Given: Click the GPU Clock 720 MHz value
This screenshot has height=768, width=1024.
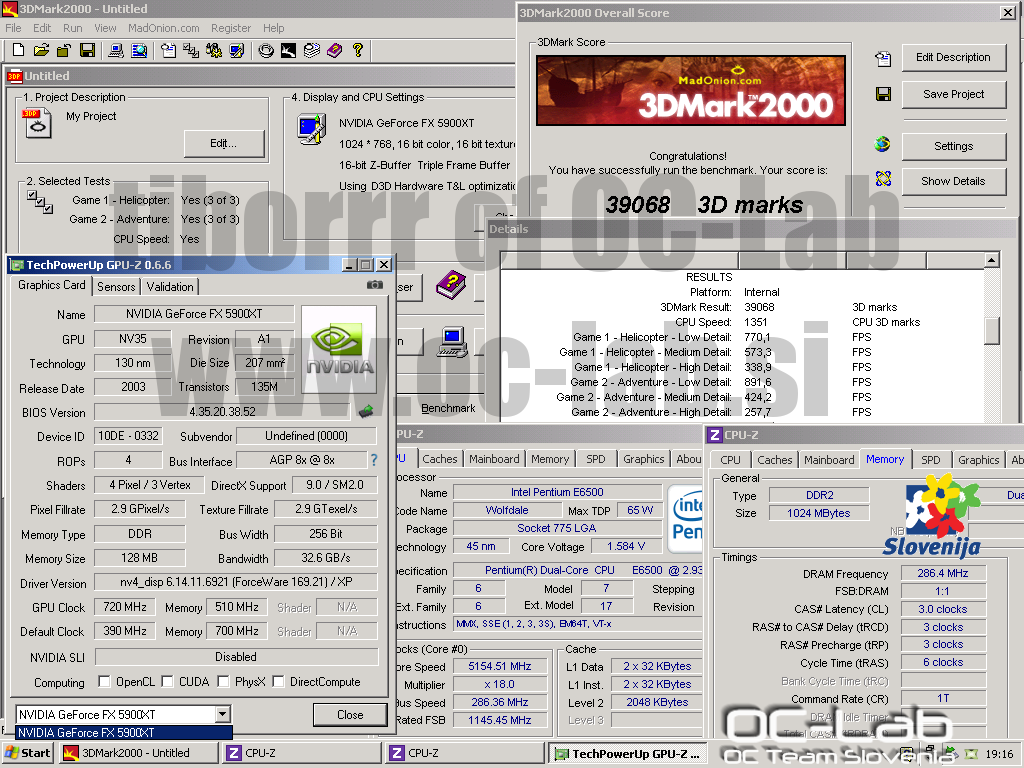Looking at the screenshot, I should click(x=125, y=607).
